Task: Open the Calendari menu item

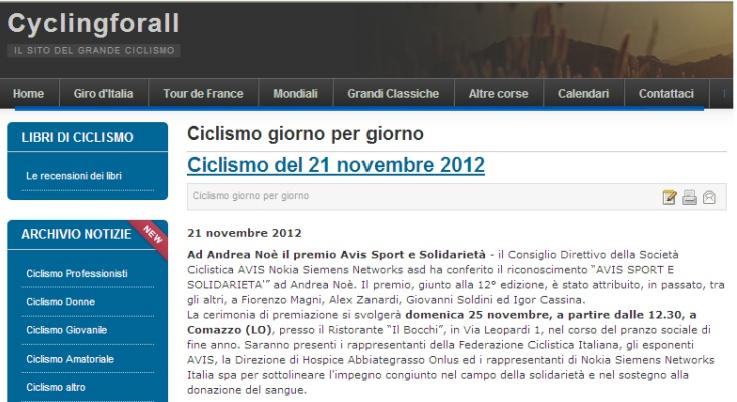Action: tap(583, 94)
